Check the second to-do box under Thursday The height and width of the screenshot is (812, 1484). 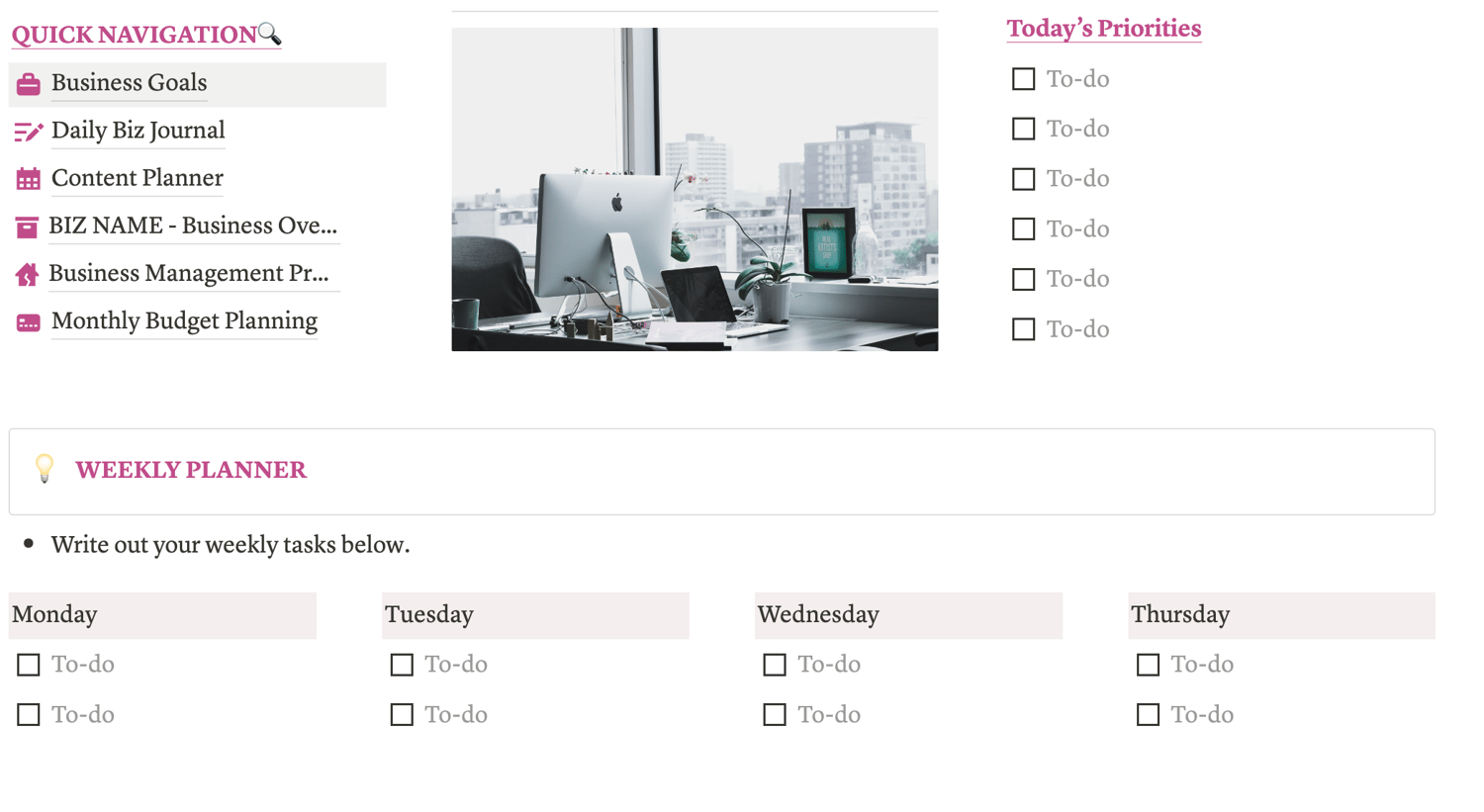click(x=1148, y=714)
